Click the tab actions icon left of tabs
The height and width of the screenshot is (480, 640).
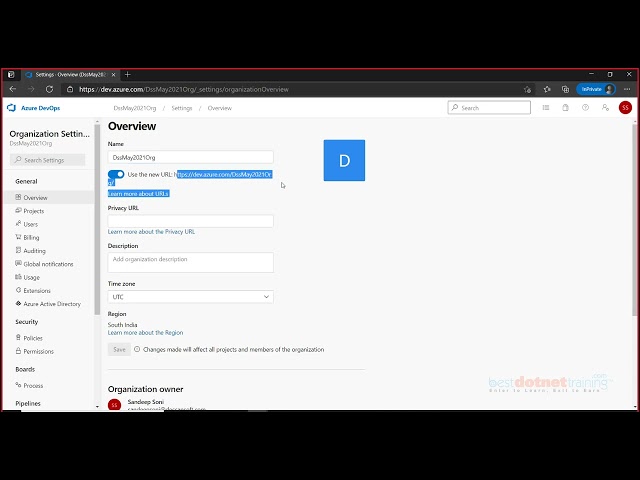coord(11,75)
